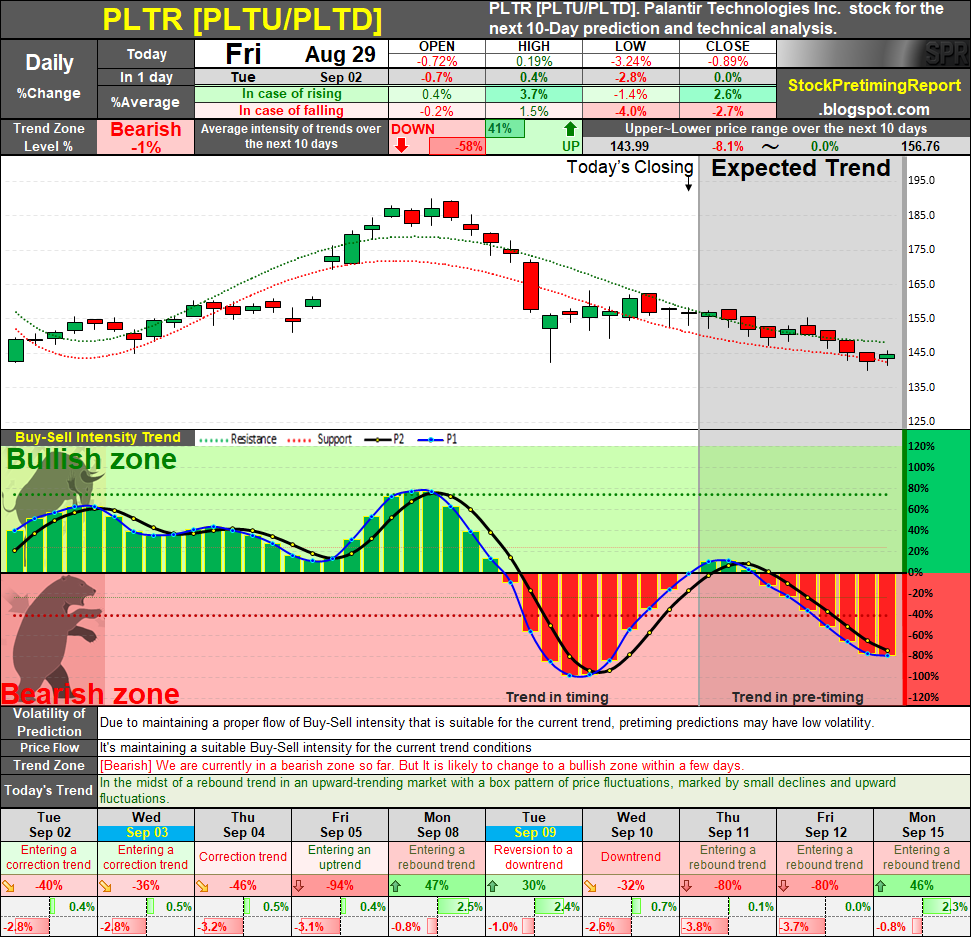The image size is (971, 937).
Task: Click the Today's Trend row label
Action: pyautogui.click(x=49, y=791)
